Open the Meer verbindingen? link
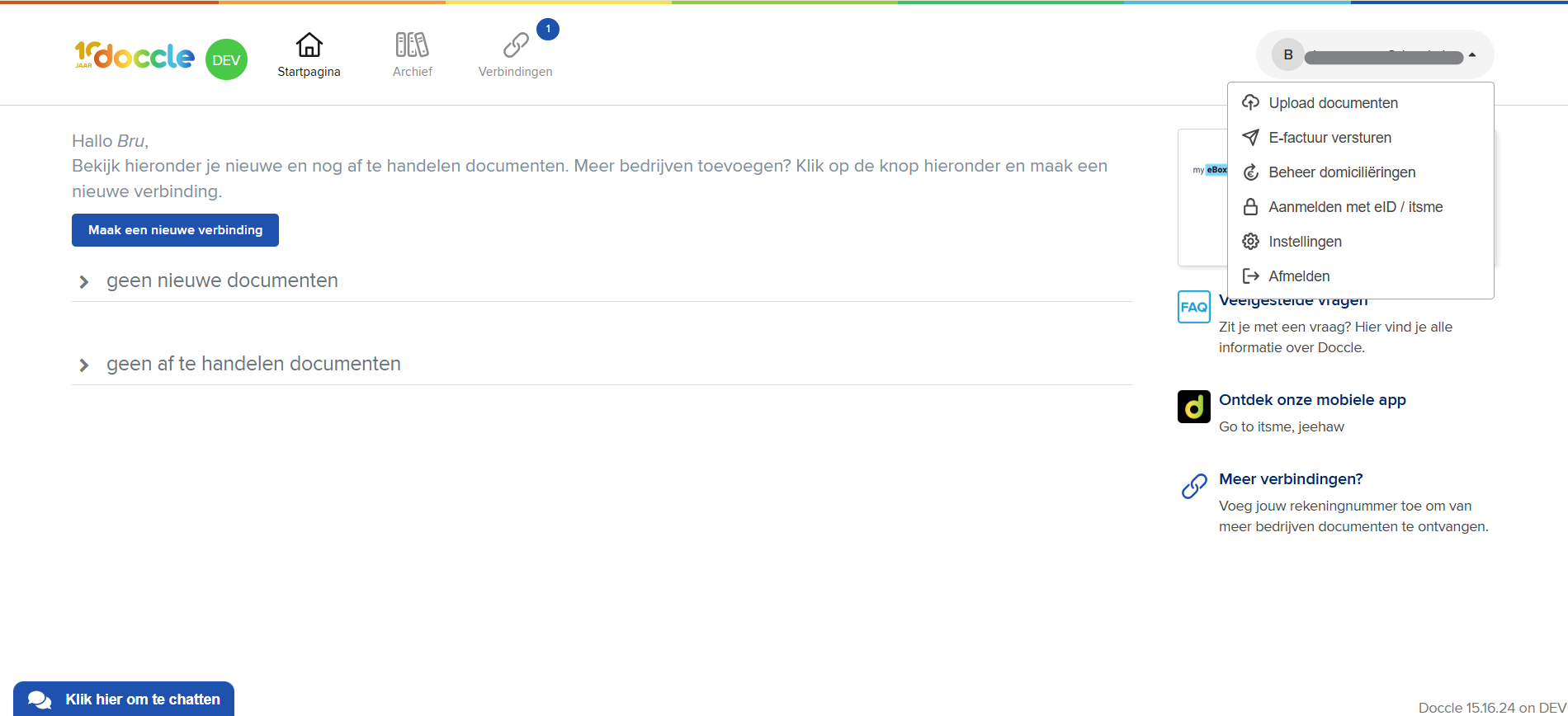The width and height of the screenshot is (1568, 716). coord(1291,479)
